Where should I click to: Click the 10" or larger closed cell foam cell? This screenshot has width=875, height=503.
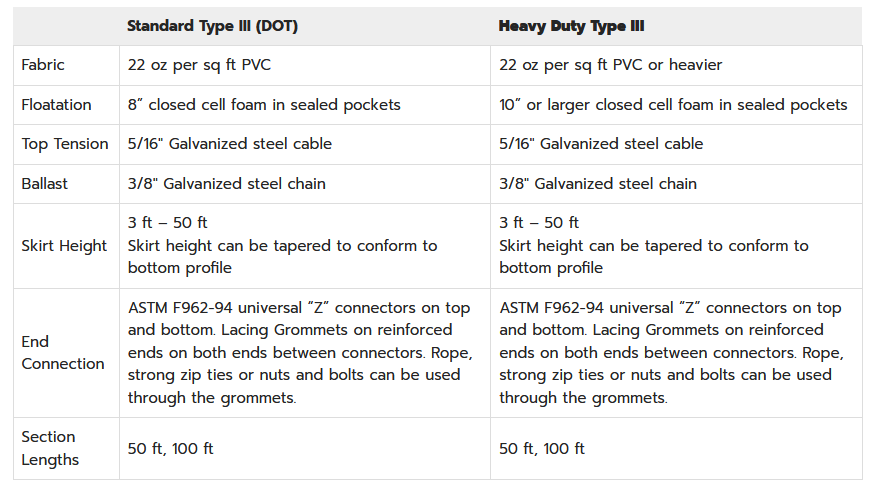click(x=673, y=105)
